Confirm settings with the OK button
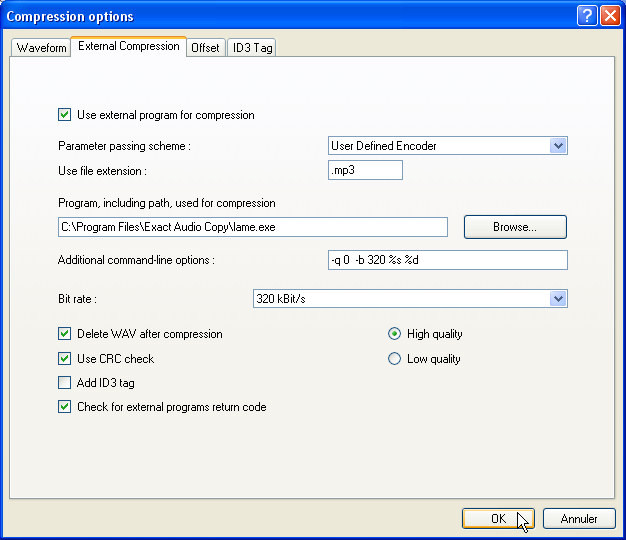The width and height of the screenshot is (626, 540). coord(498,518)
